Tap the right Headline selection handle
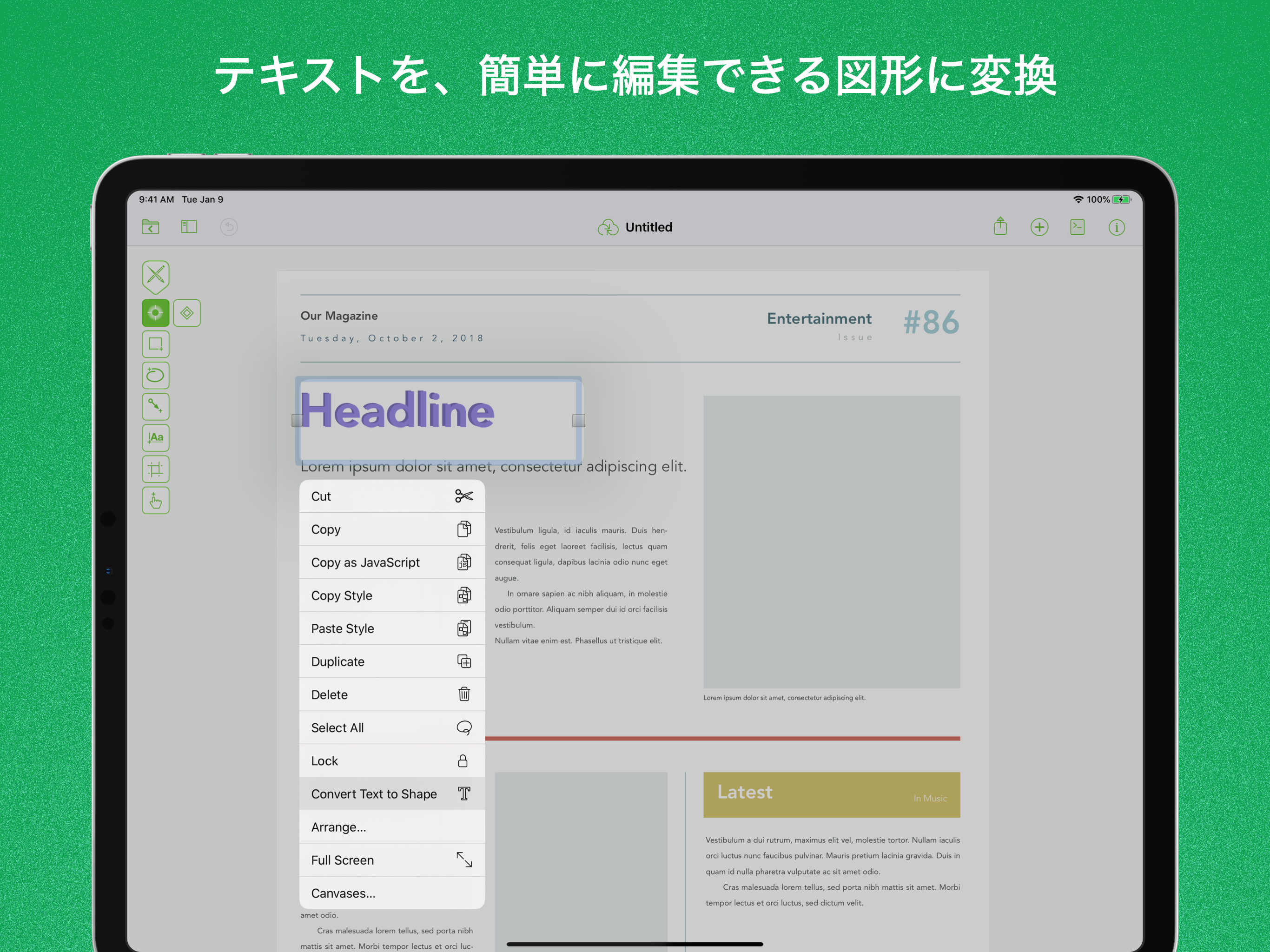 [578, 421]
